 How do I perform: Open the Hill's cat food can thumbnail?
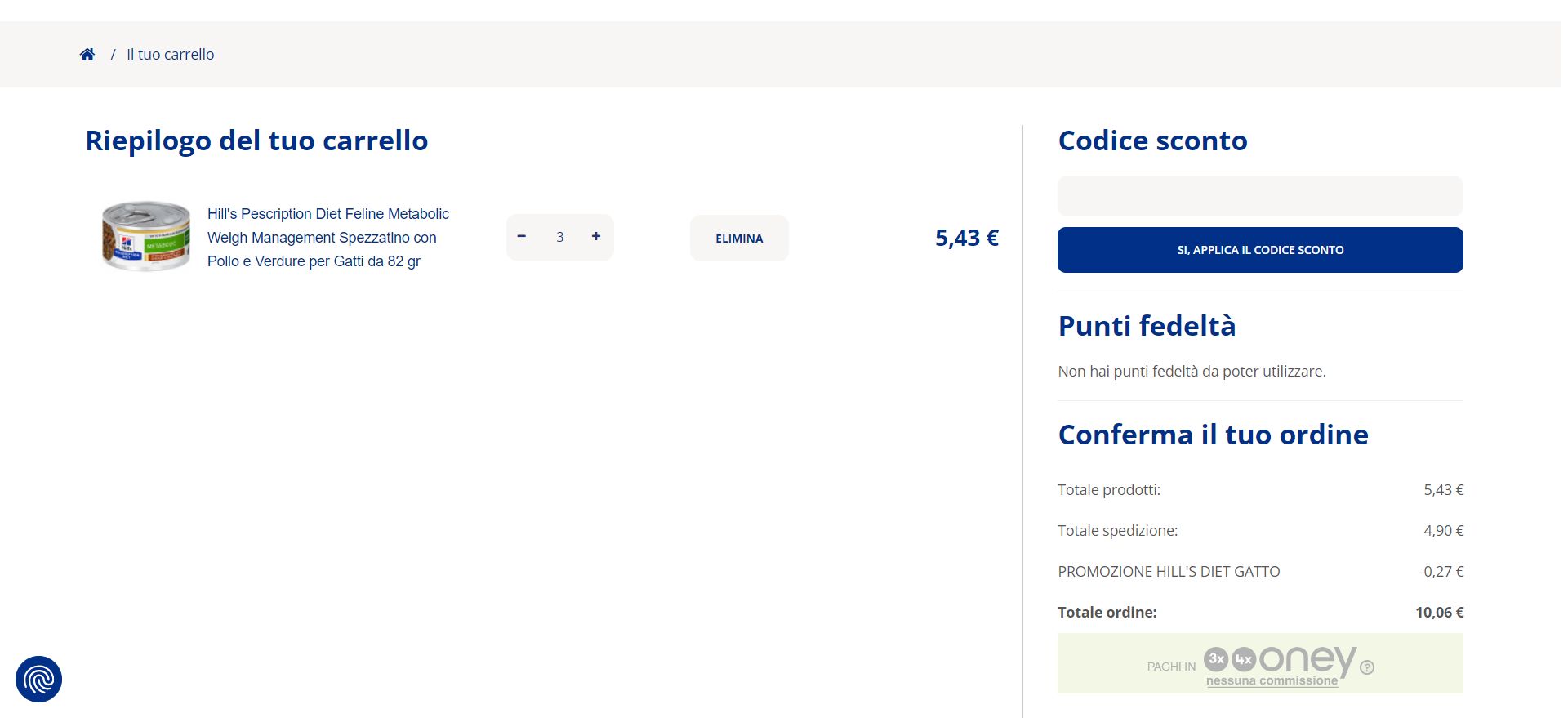145,236
